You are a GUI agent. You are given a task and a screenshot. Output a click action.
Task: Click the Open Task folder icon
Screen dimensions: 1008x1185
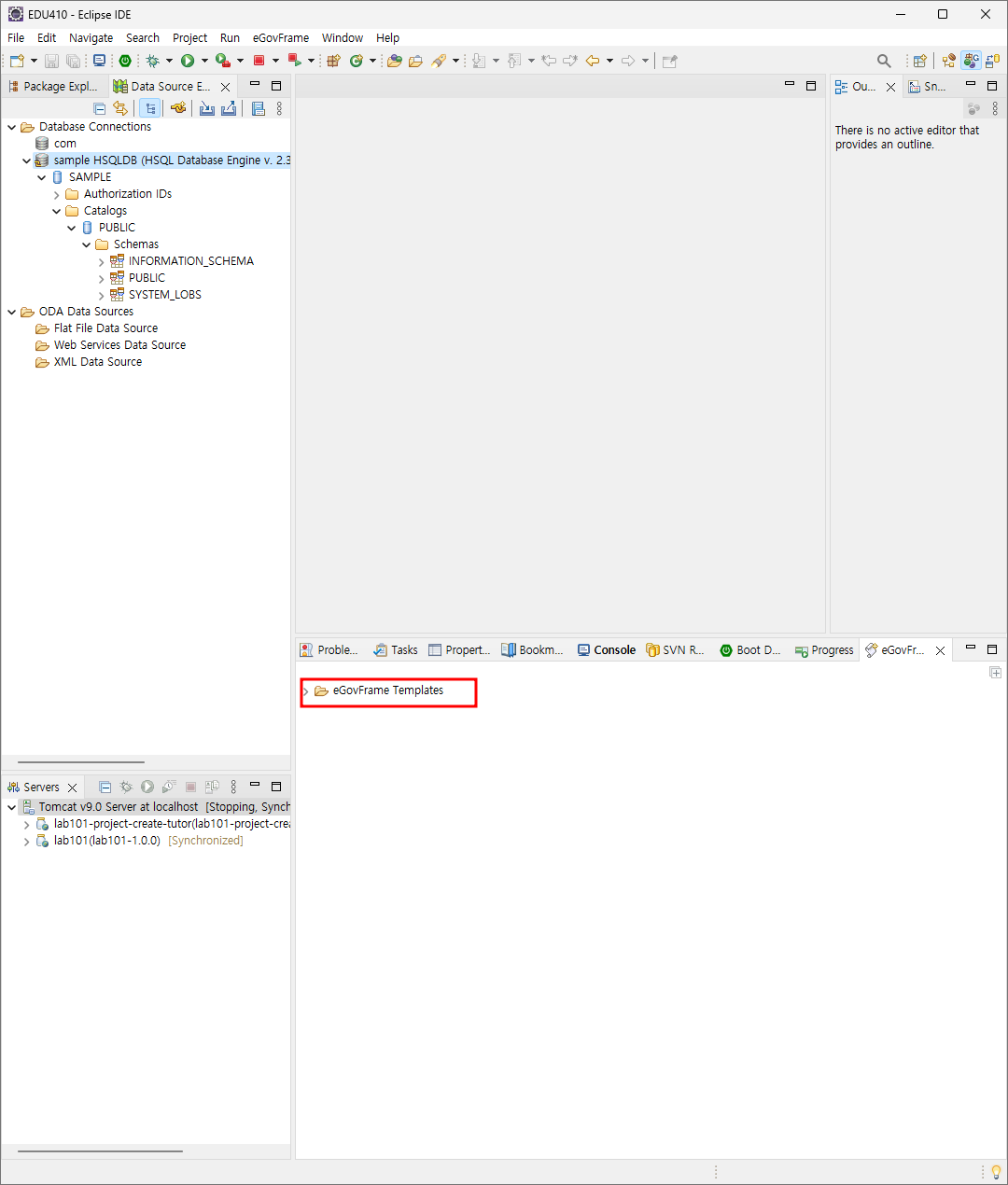click(x=415, y=61)
